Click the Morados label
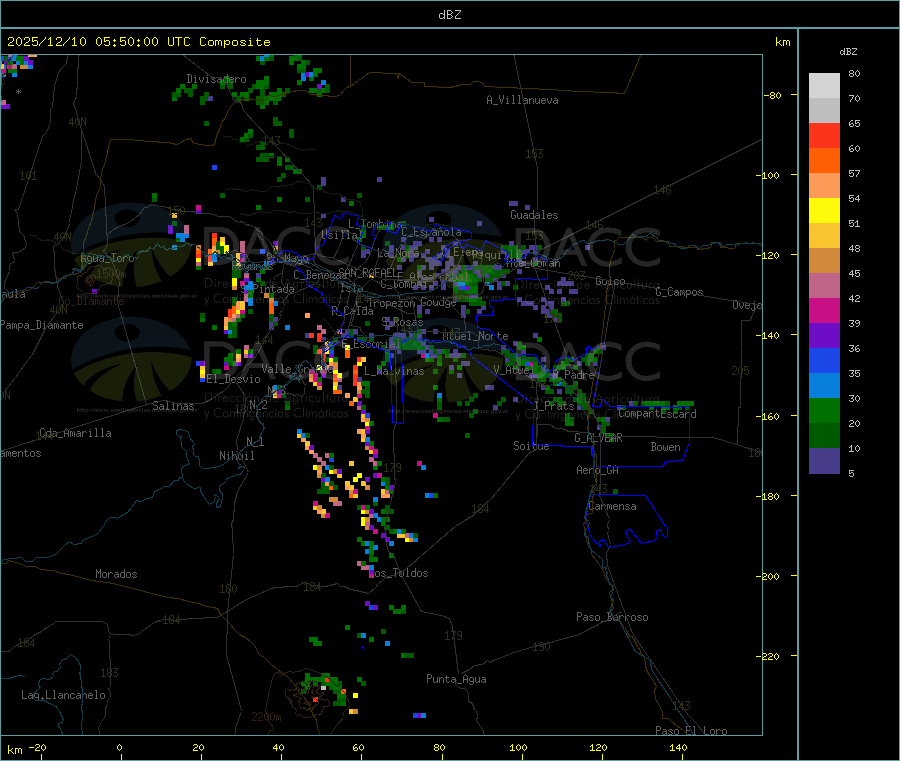Image resolution: width=900 pixels, height=761 pixels. pyautogui.click(x=116, y=574)
